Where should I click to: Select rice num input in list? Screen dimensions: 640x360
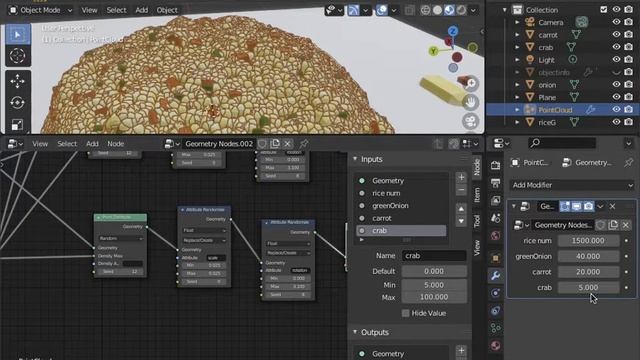click(x=401, y=193)
